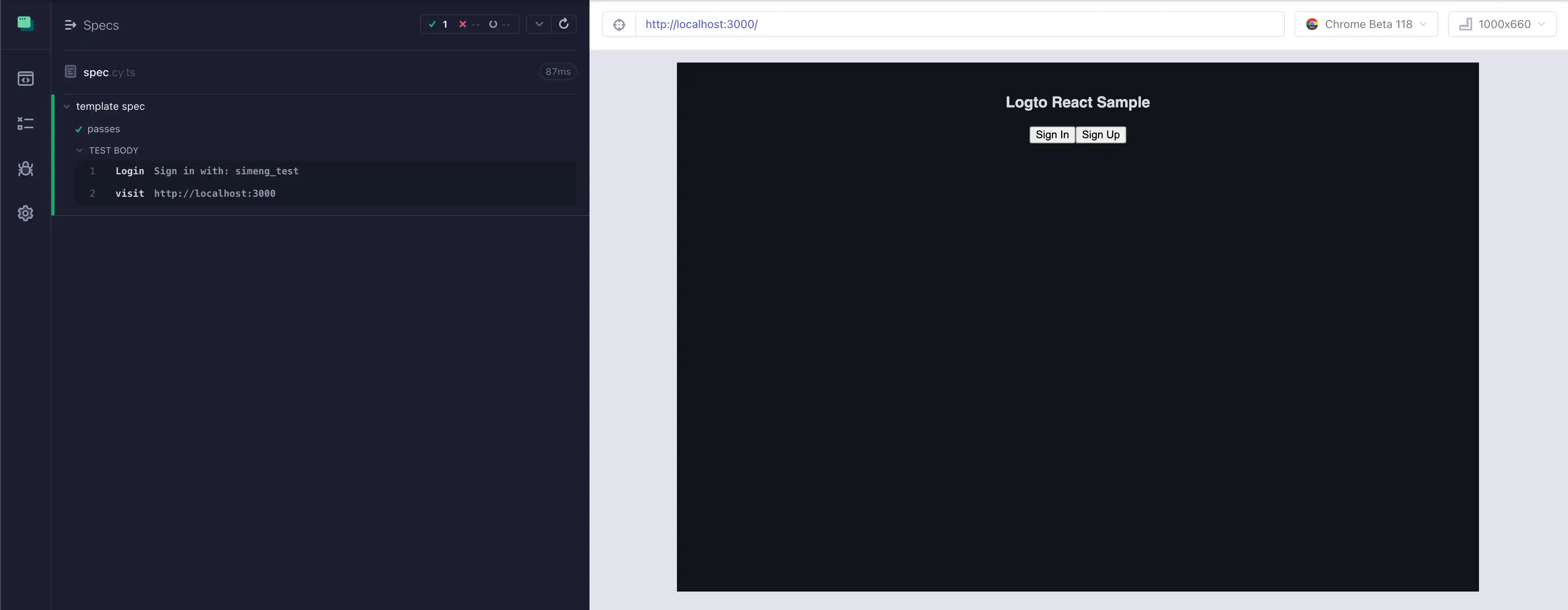This screenshot has height=610, width=1568.
Task: Open the Runs list sidebar icon
Action: [26, 123]
